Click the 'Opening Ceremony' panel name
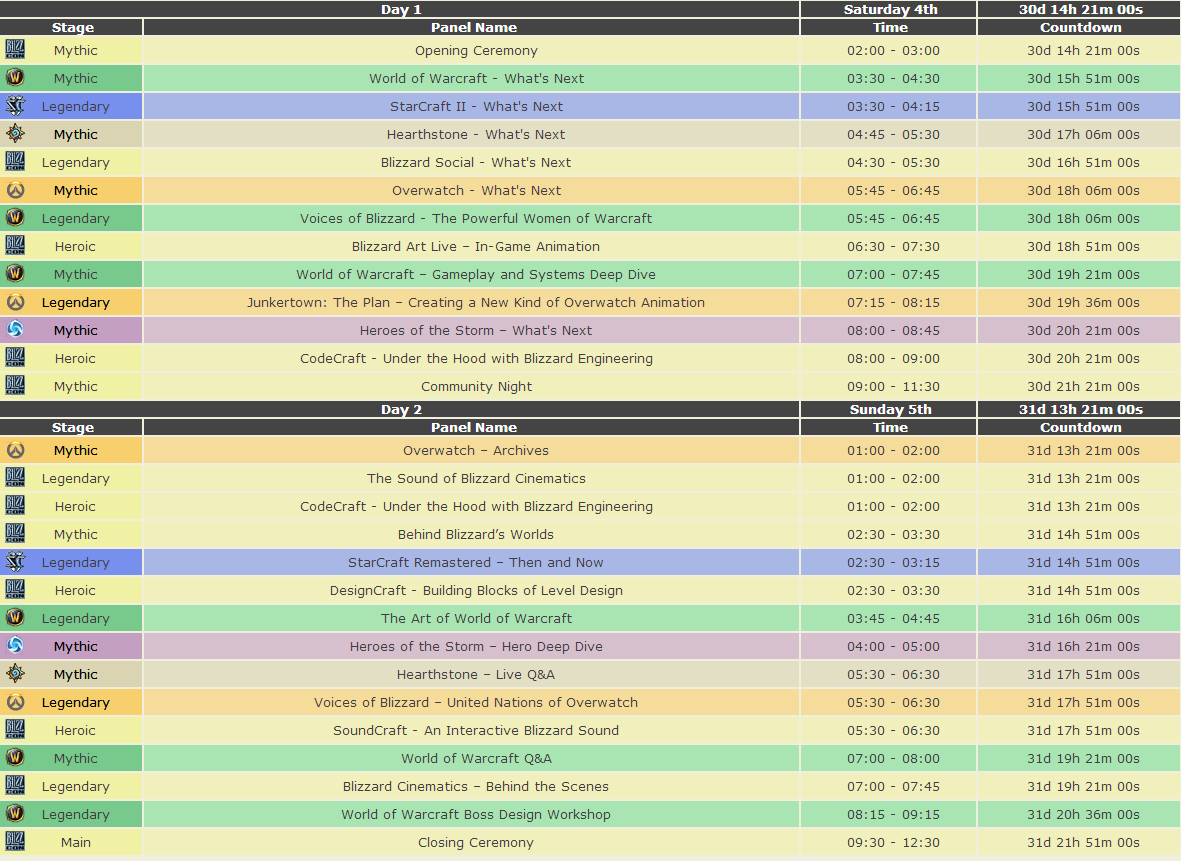Image resolution: width=1181 pixels, height=861 pixels. (x=476, y=50)
